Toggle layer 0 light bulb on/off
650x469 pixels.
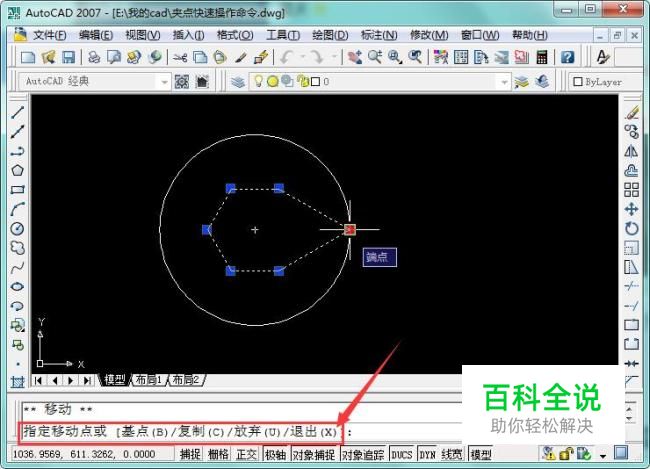[x=258, y=81]
